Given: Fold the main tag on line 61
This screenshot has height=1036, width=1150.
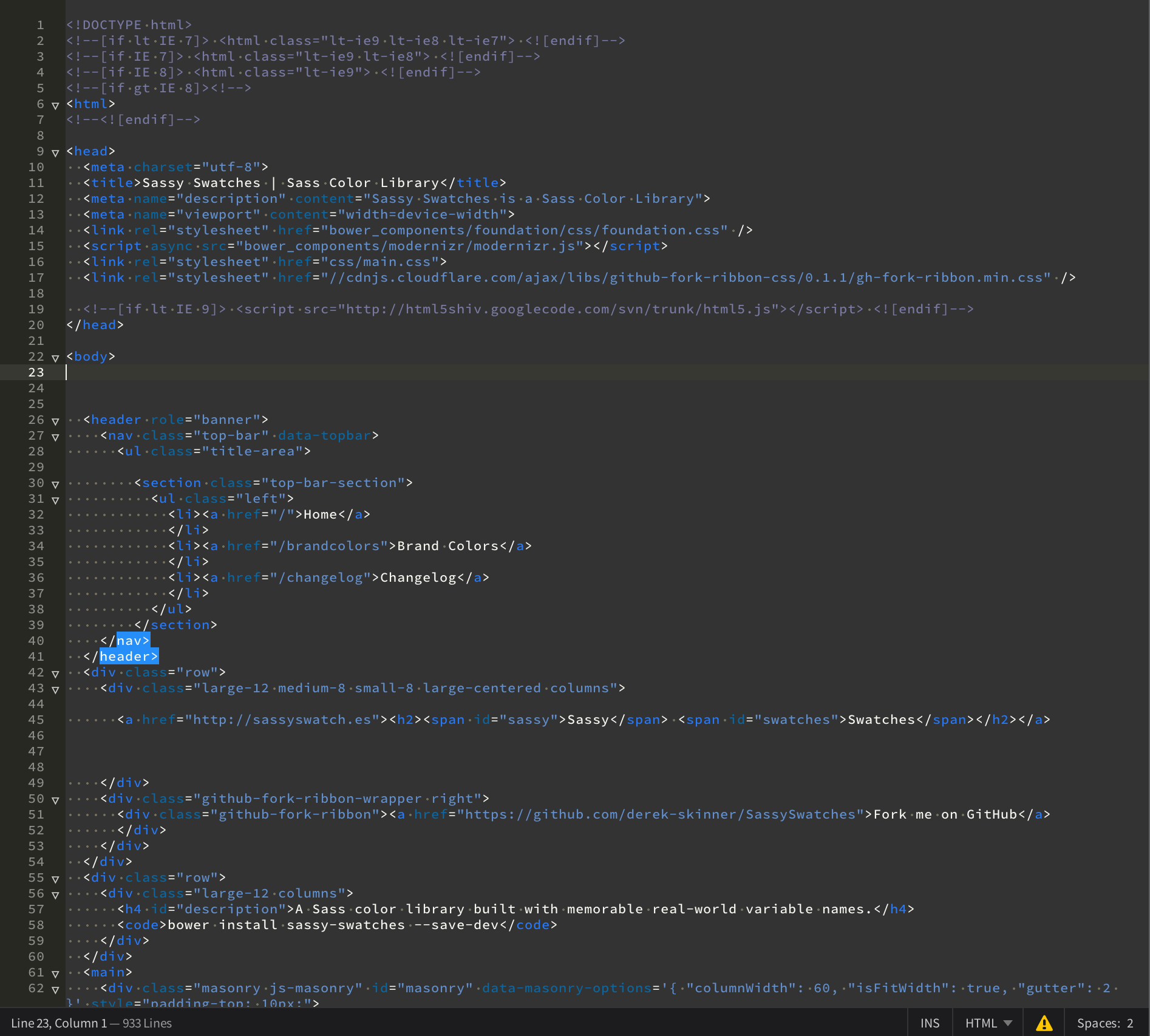Looking at the screenshot, I should (55, 974).
